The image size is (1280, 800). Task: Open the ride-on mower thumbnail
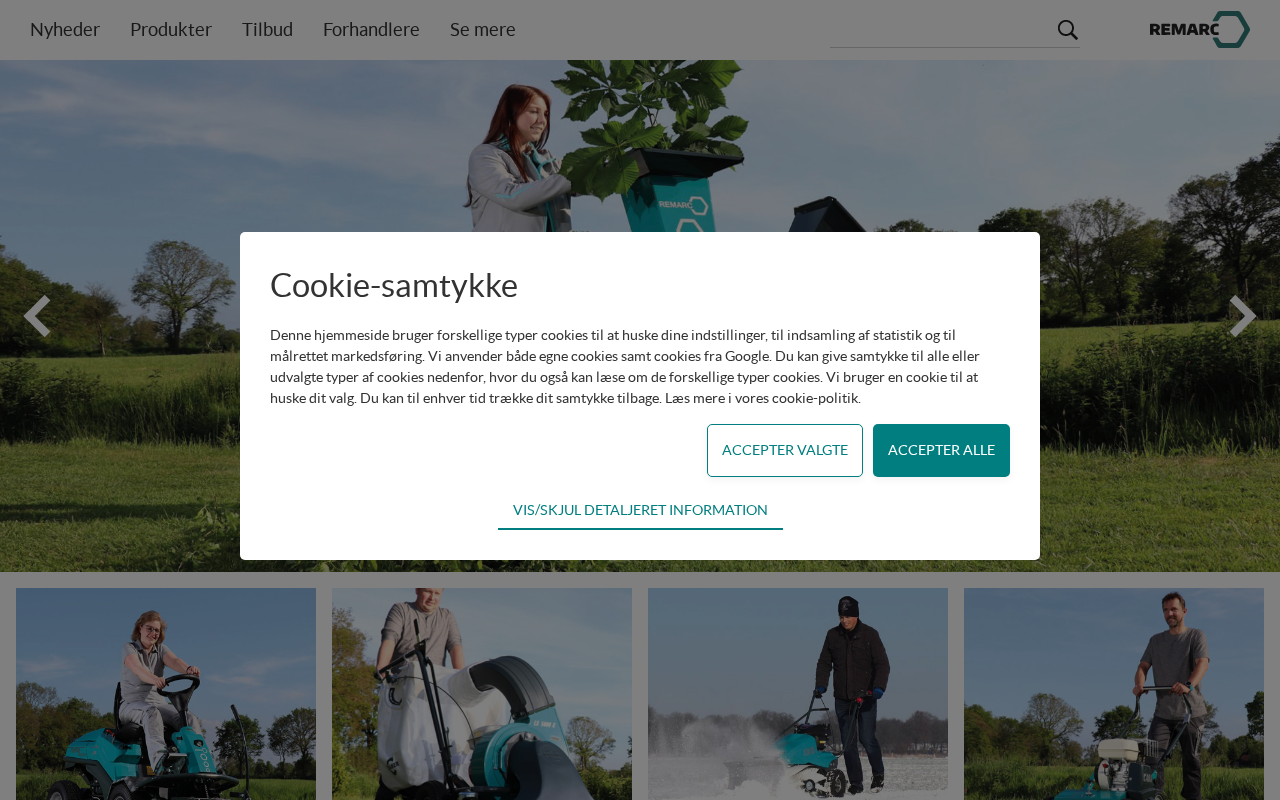pos(166,694)
